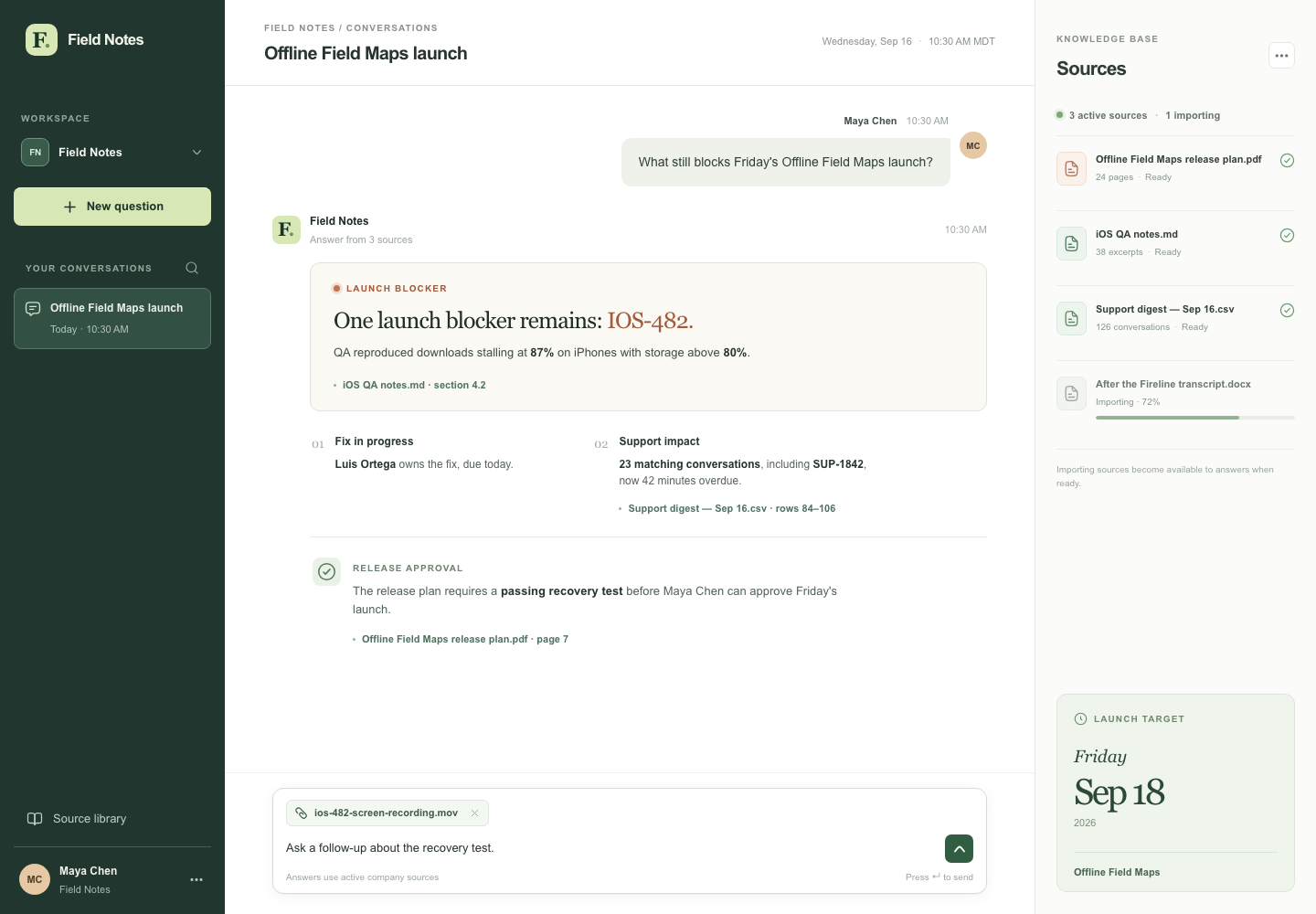Click 'Answer from 3 sources' subtitle
1316x914 pixels.
click(361, 239)
